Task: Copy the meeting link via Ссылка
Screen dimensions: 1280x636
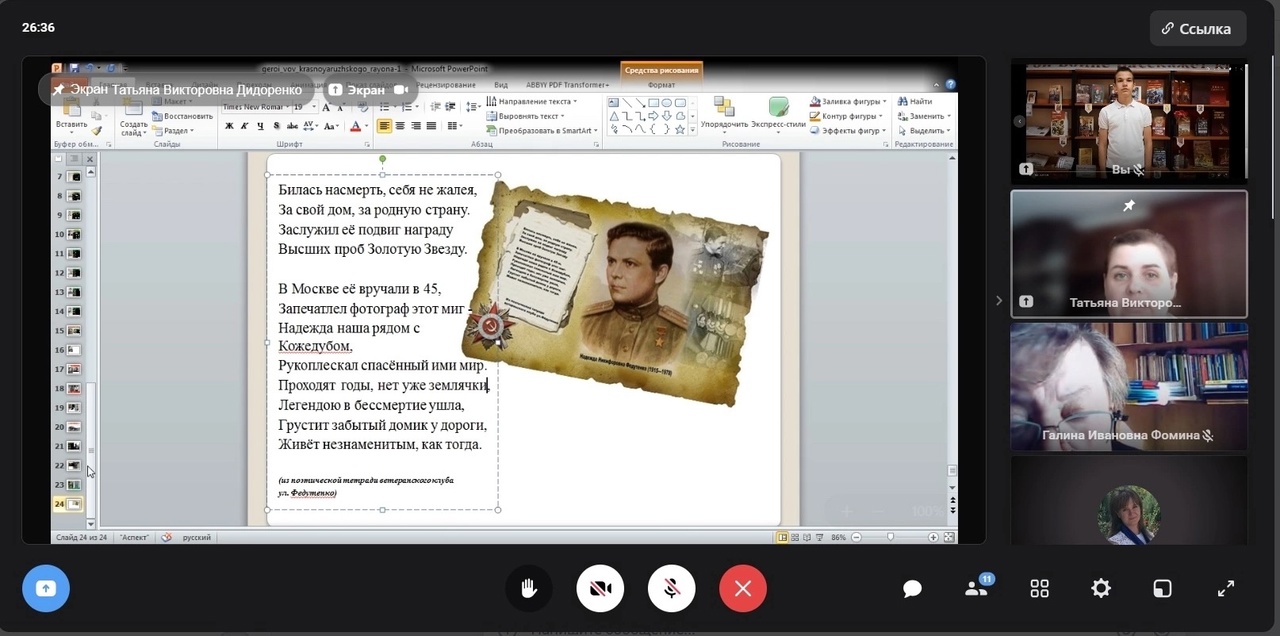Action: click(1197, 29)
